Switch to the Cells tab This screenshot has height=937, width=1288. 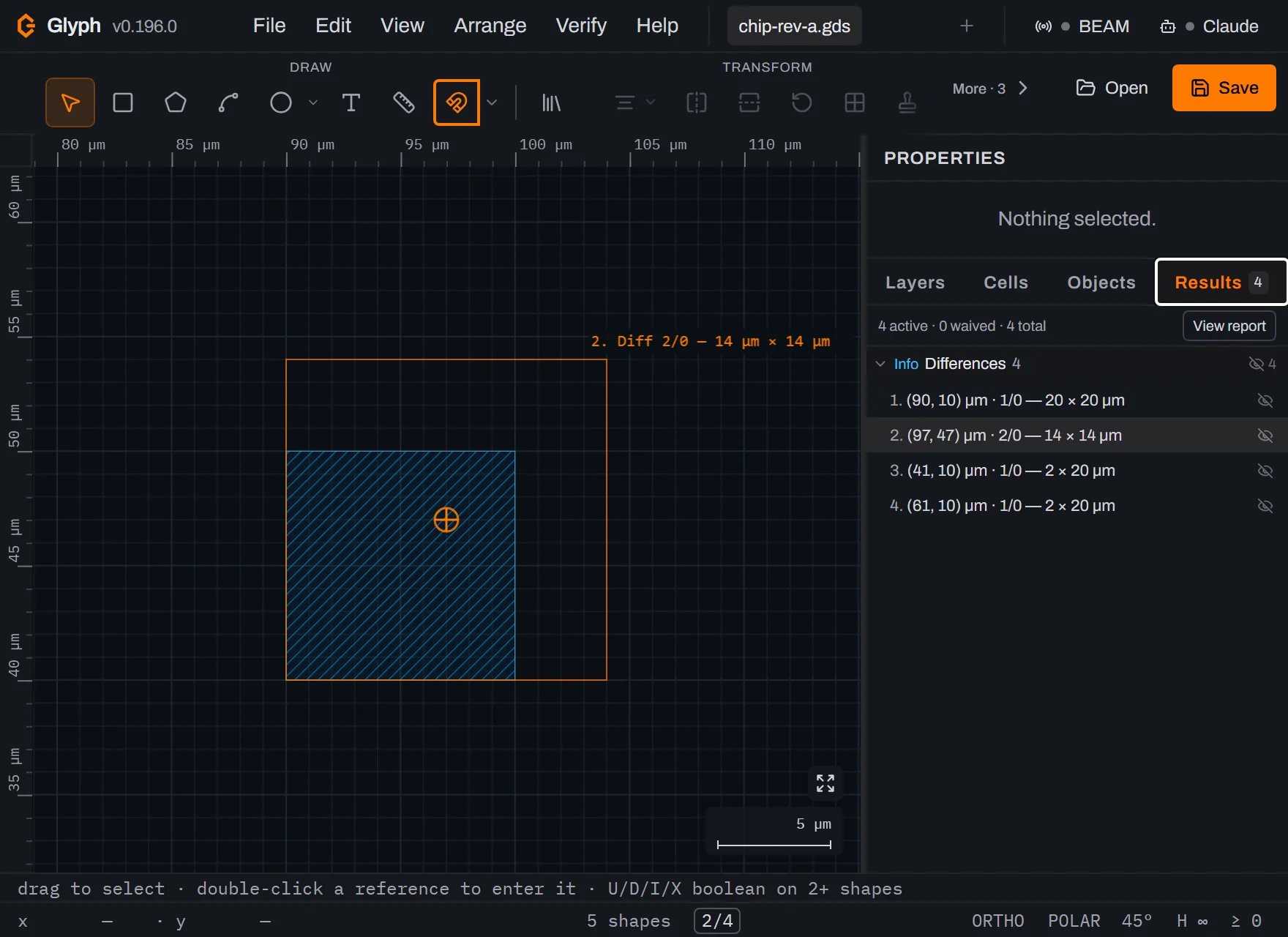(x=1006, y=283)
